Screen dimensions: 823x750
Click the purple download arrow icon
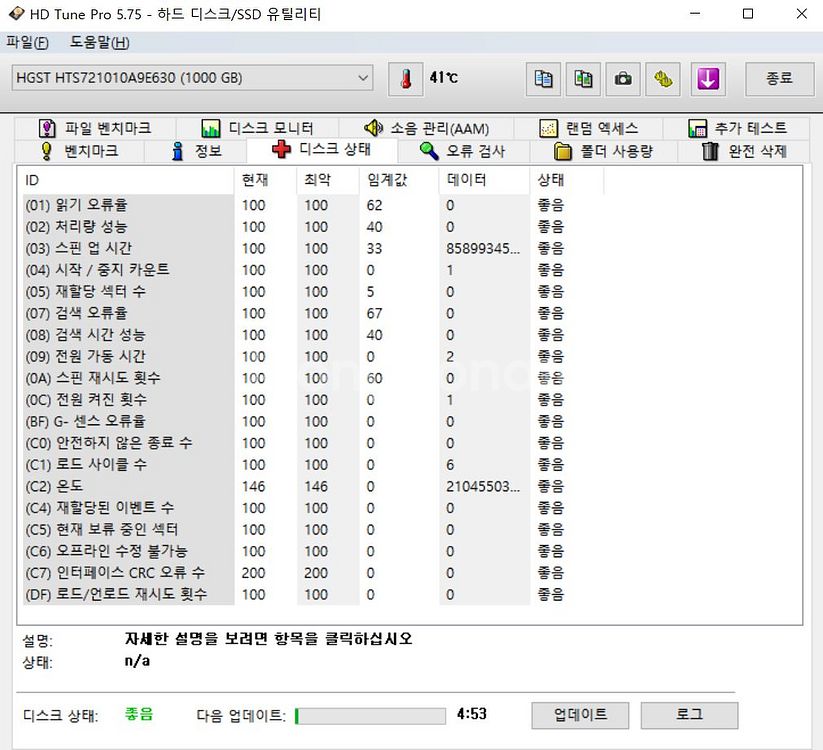[708, 79]
